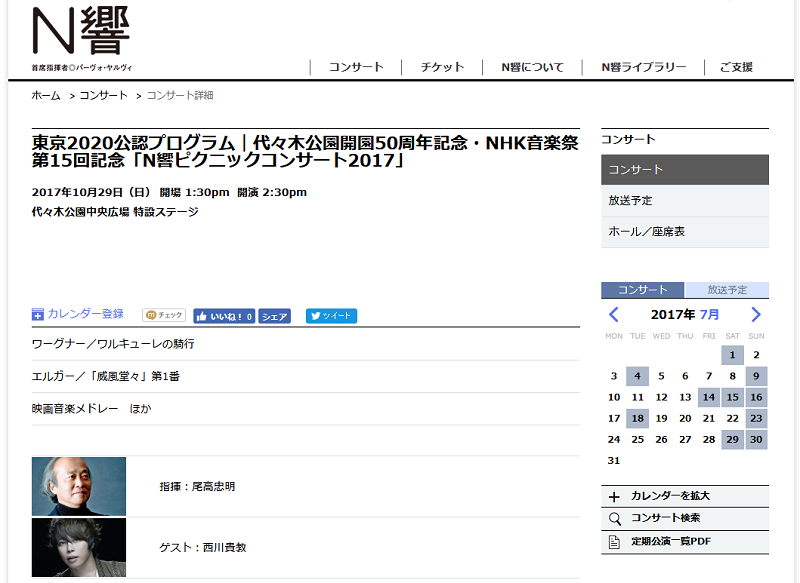Advance calendar to the next month

[756, 315]
